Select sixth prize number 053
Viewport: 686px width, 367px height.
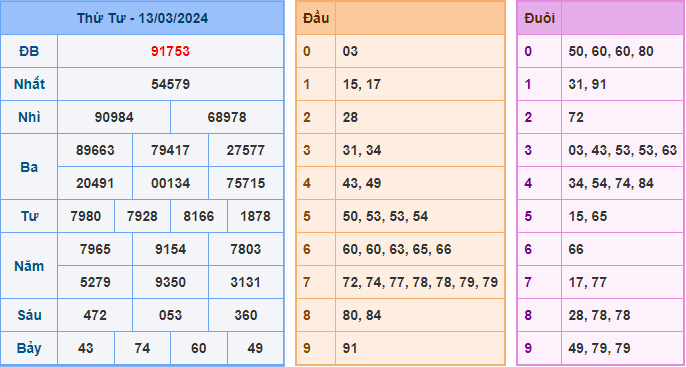(x=170, y=315)
